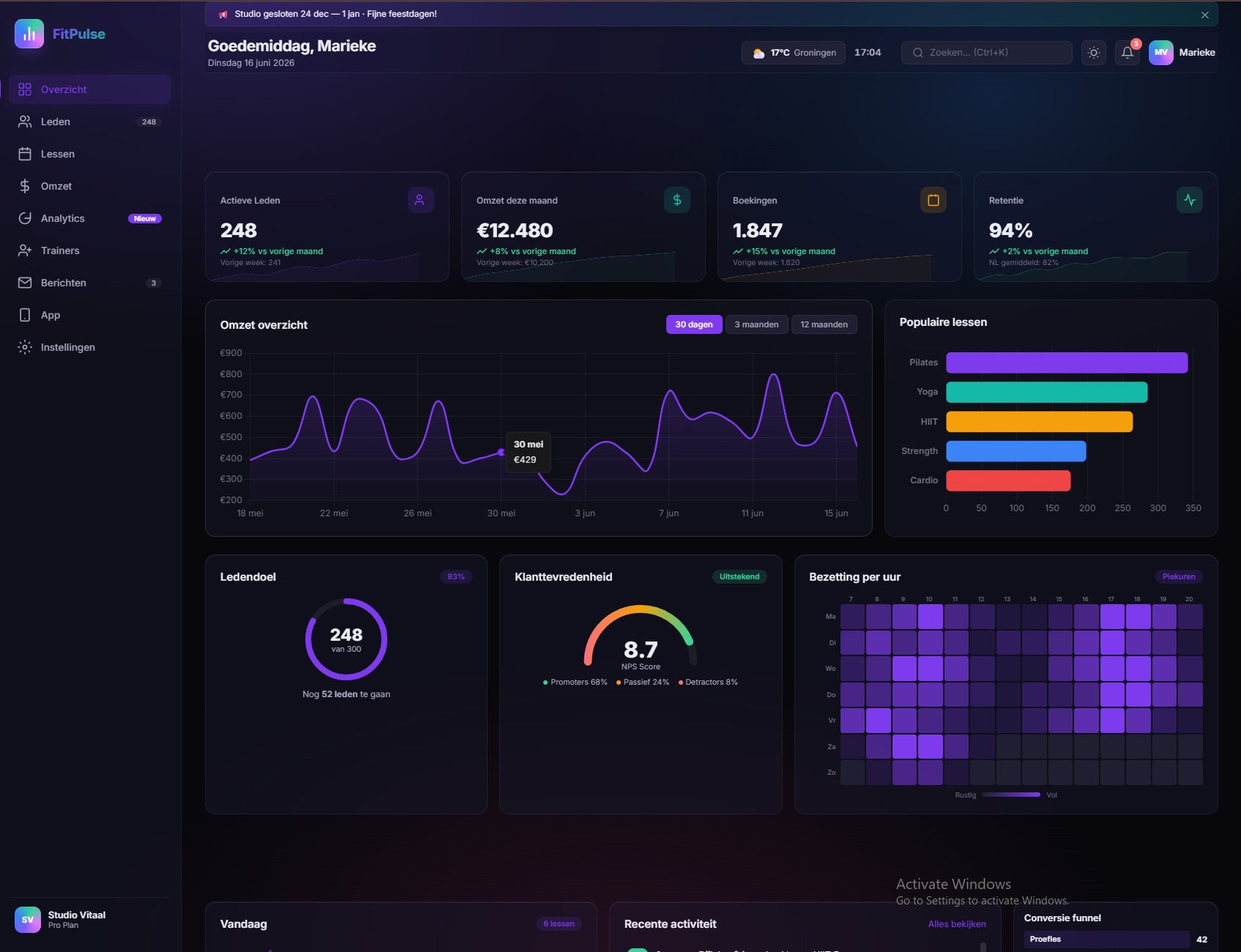Click the Cardio red bar

pos(1008,480)
